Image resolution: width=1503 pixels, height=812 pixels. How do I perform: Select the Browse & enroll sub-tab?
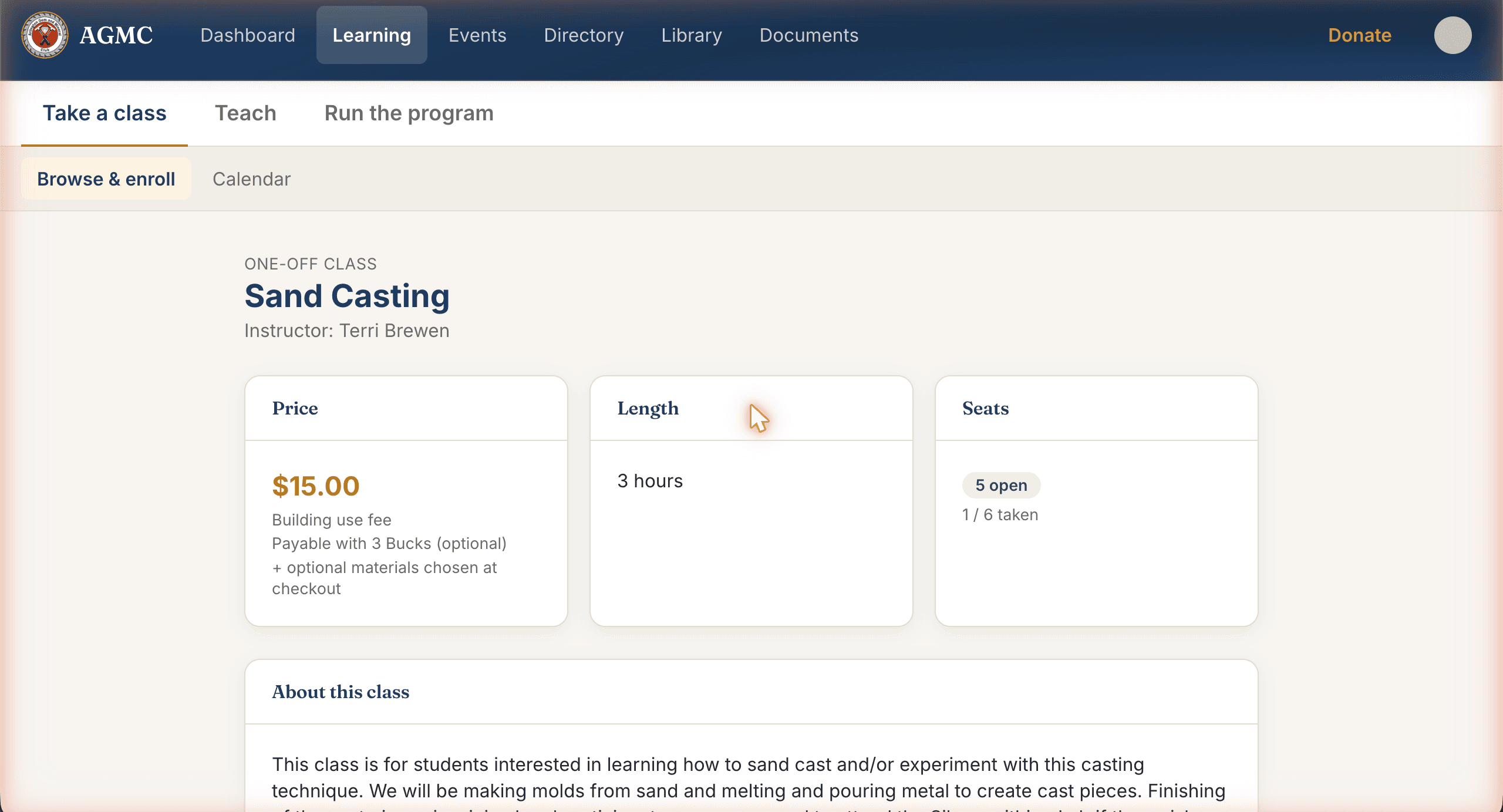pyautogui.click(x=106, y=179)
